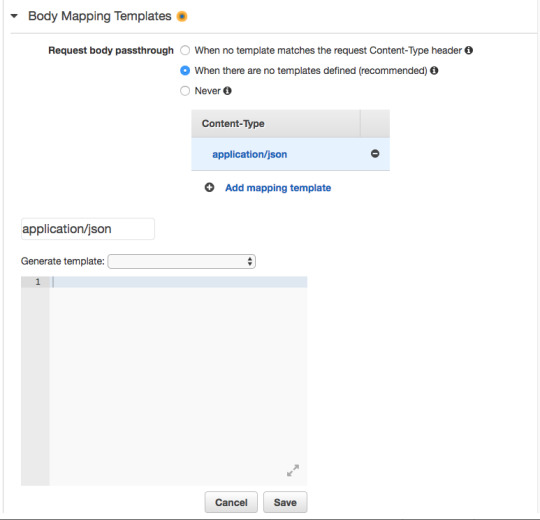
Task: Remove application/json template with minus icon
Action: click(375, 154)
